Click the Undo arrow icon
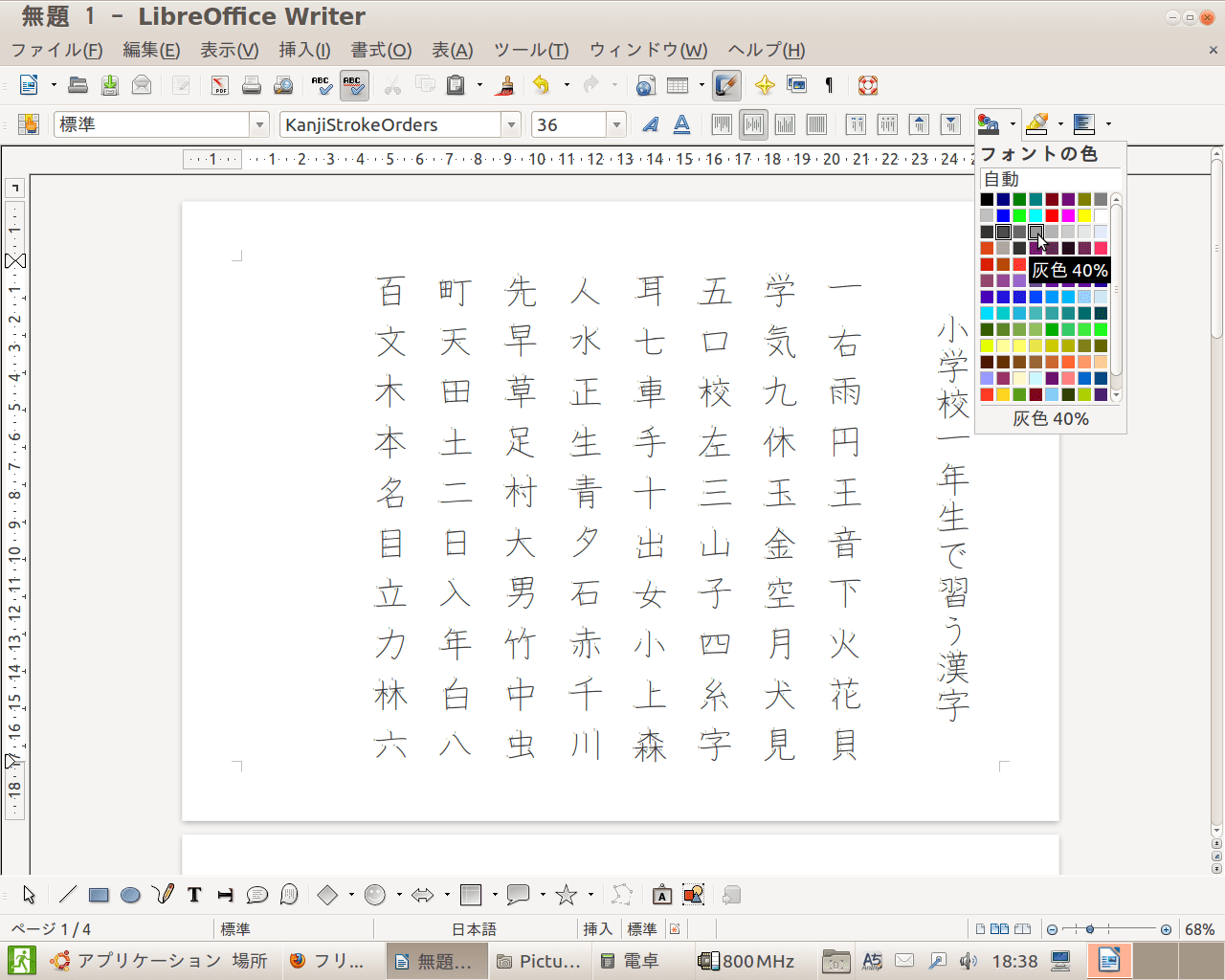Image resolution: width=1225 pixels, height=980 pixels. tap(542, 85)
